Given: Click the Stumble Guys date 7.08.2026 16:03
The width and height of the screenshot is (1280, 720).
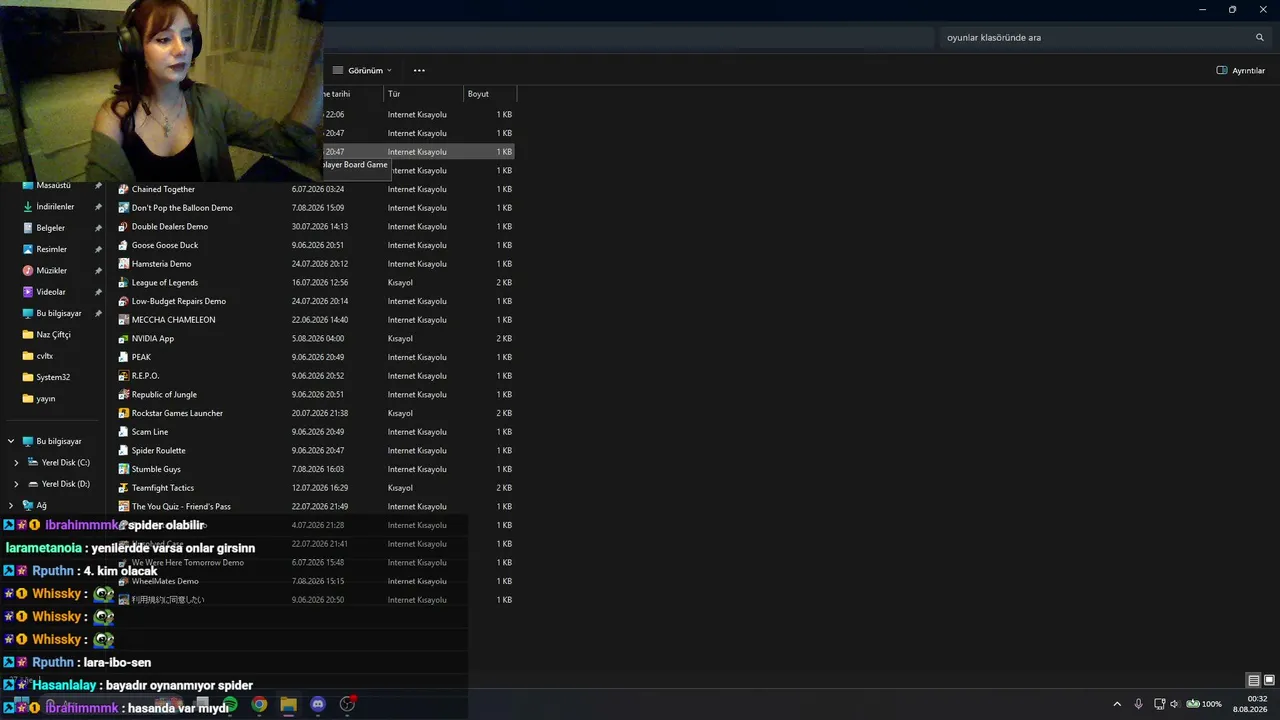Looking at the screenshot, I should coord(318,469).
